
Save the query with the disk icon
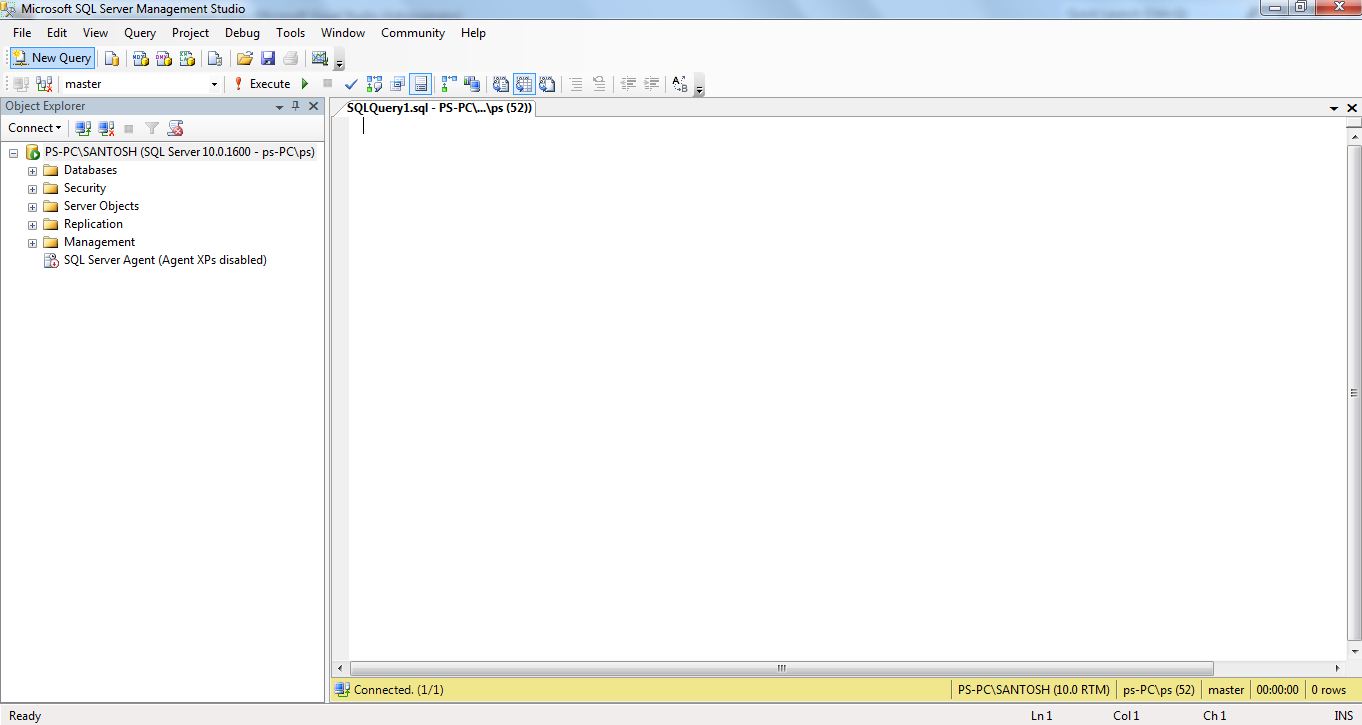pyautogui.click(x=268, y=58)
